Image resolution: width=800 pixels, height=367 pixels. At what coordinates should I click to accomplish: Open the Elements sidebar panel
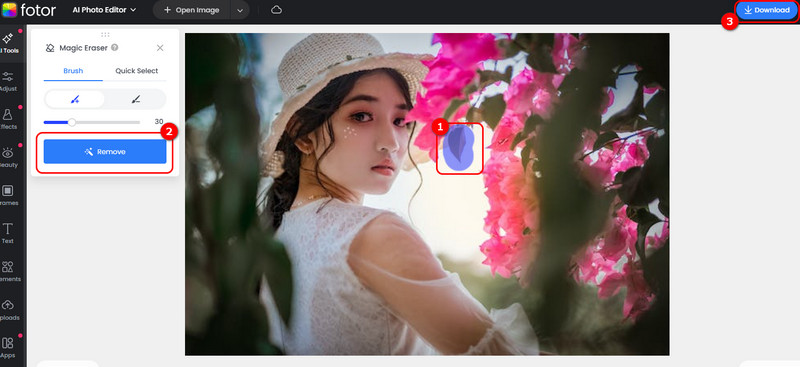click(8, 272)
